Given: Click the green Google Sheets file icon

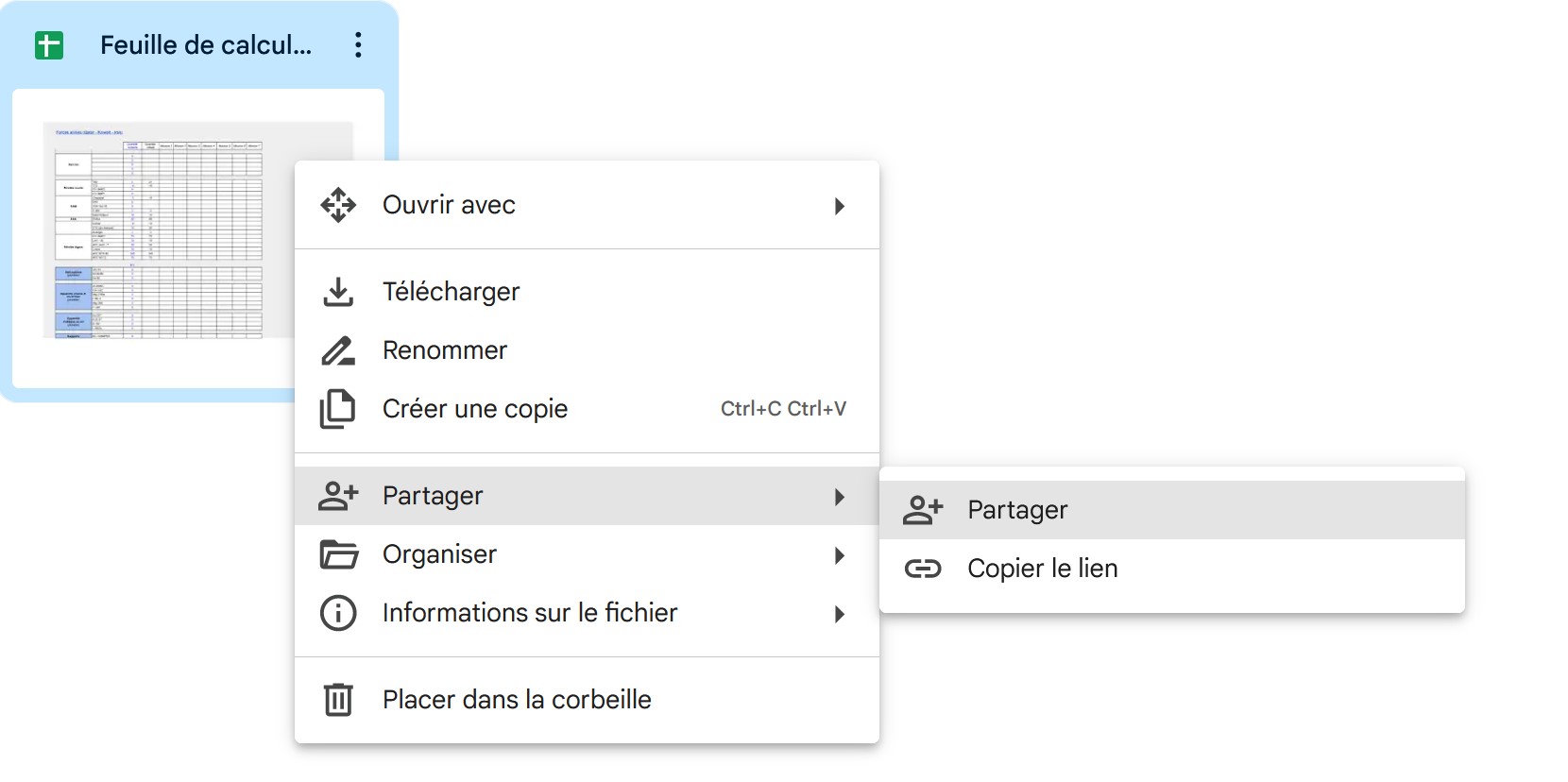Looking at the screenshot, I should click(x=49, y=45).
